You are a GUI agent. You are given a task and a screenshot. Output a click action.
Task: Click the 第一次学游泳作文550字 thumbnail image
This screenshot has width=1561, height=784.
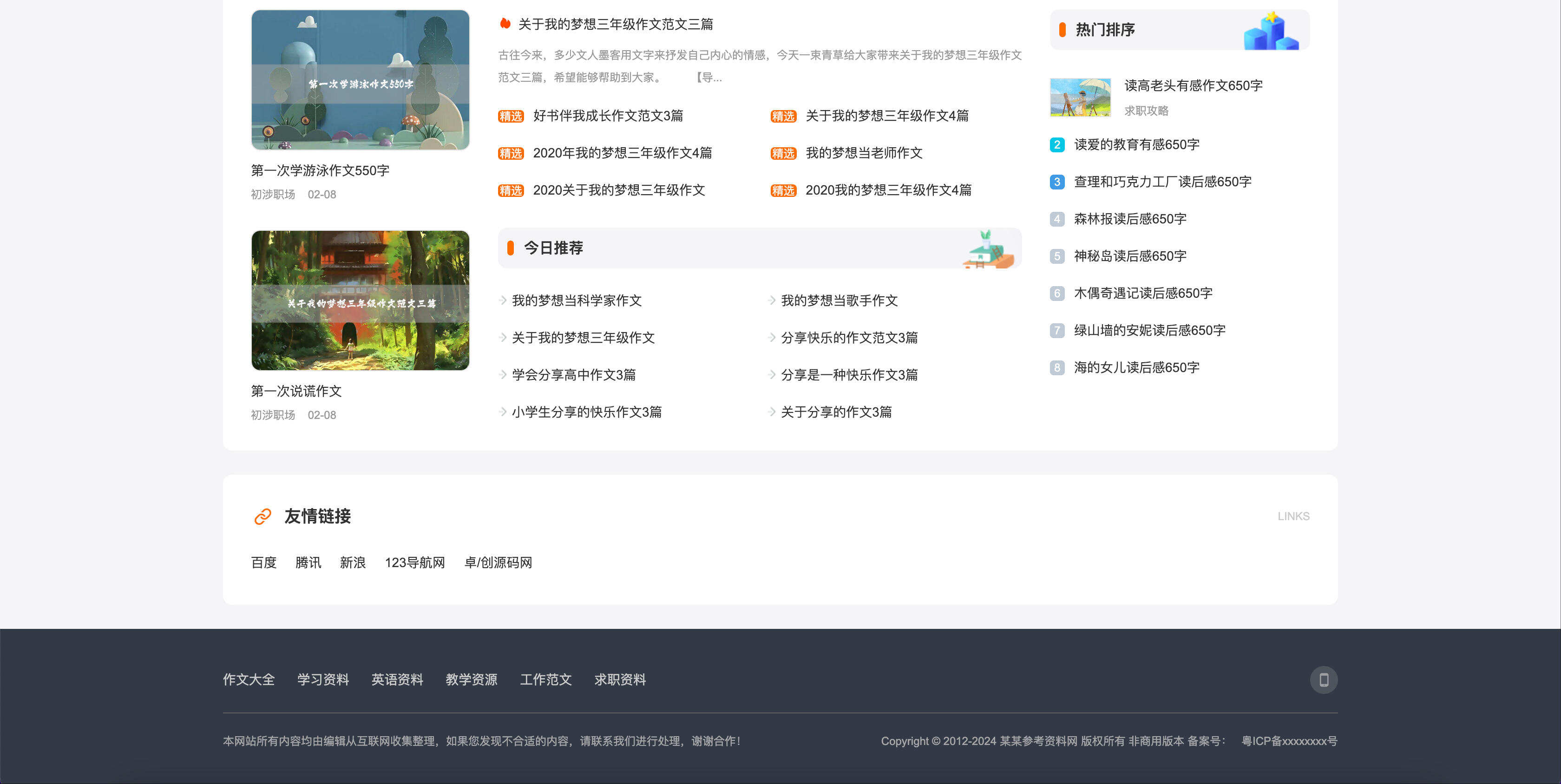360,80
